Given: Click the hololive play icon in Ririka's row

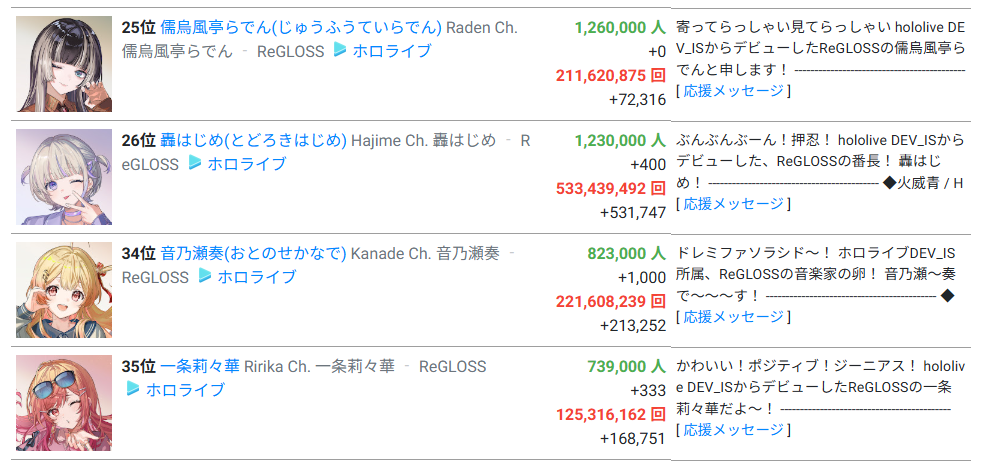Looking at the screenshot, I should pos(133,388).
